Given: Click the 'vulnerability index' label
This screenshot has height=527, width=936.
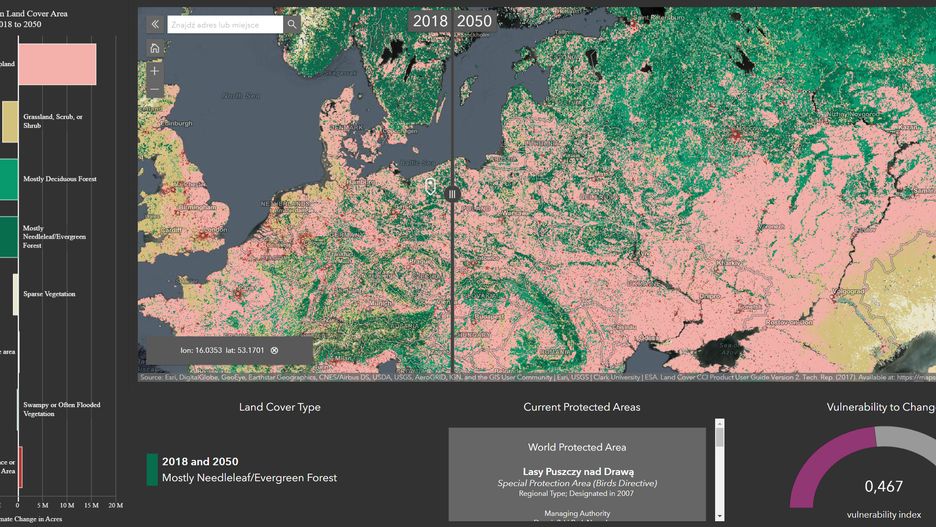Looking at the screenshot, I should pyautogui.click(x=884, y=514).
